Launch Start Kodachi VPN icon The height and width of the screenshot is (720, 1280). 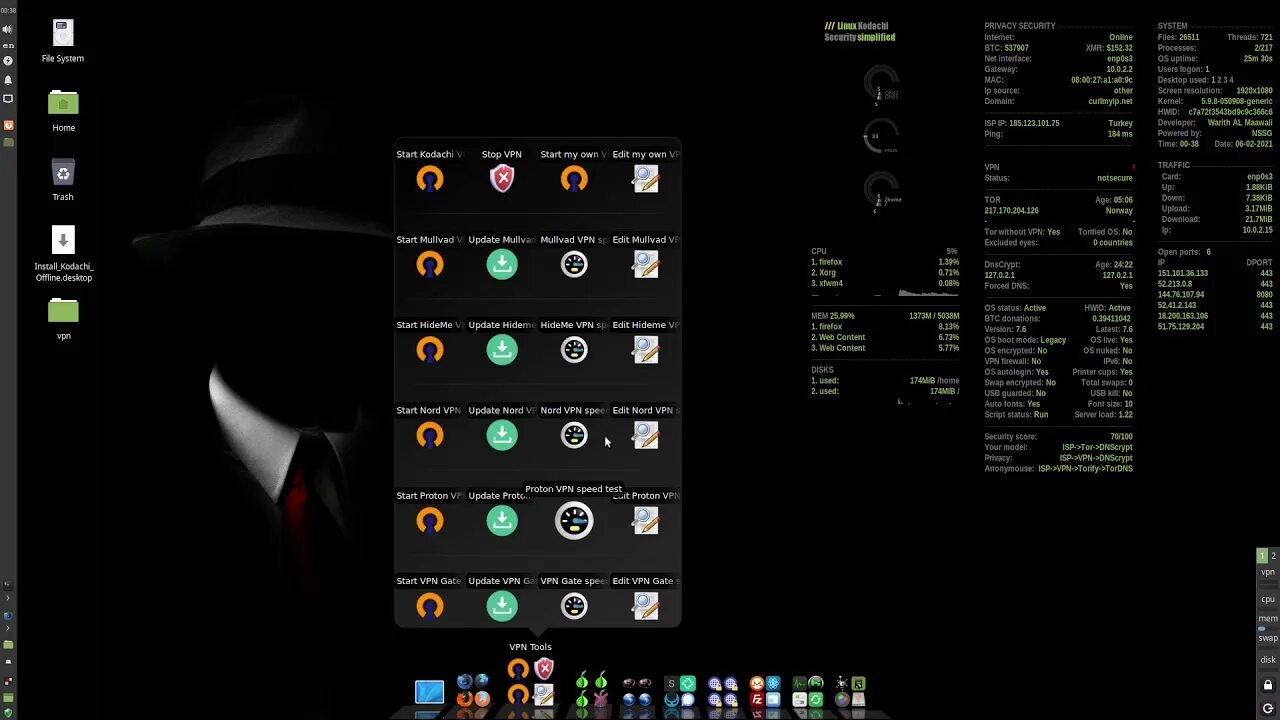point(430,179)
